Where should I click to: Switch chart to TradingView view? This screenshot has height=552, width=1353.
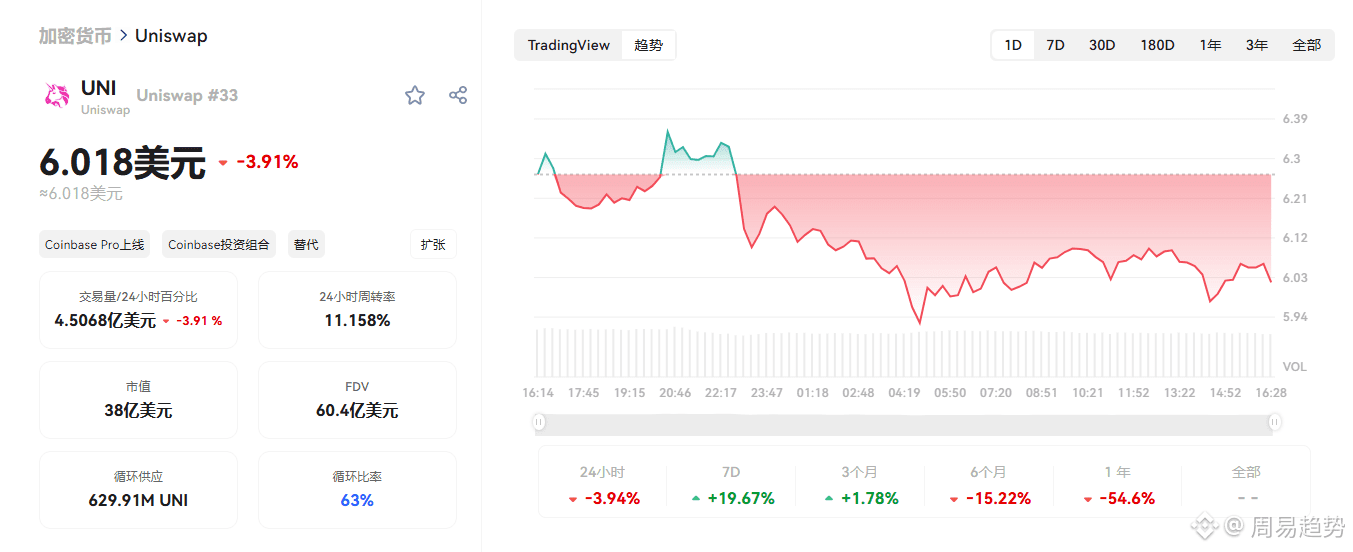(568, 45)
